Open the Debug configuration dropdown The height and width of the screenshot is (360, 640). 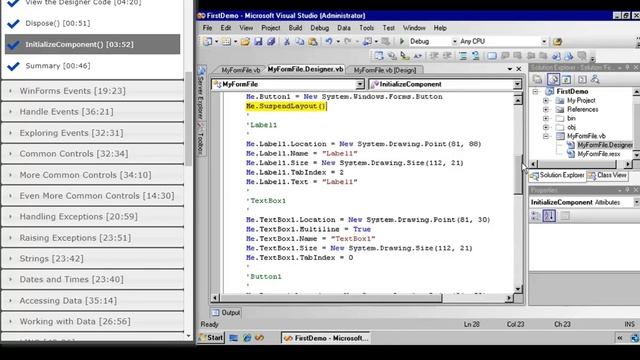coord(454,42)
